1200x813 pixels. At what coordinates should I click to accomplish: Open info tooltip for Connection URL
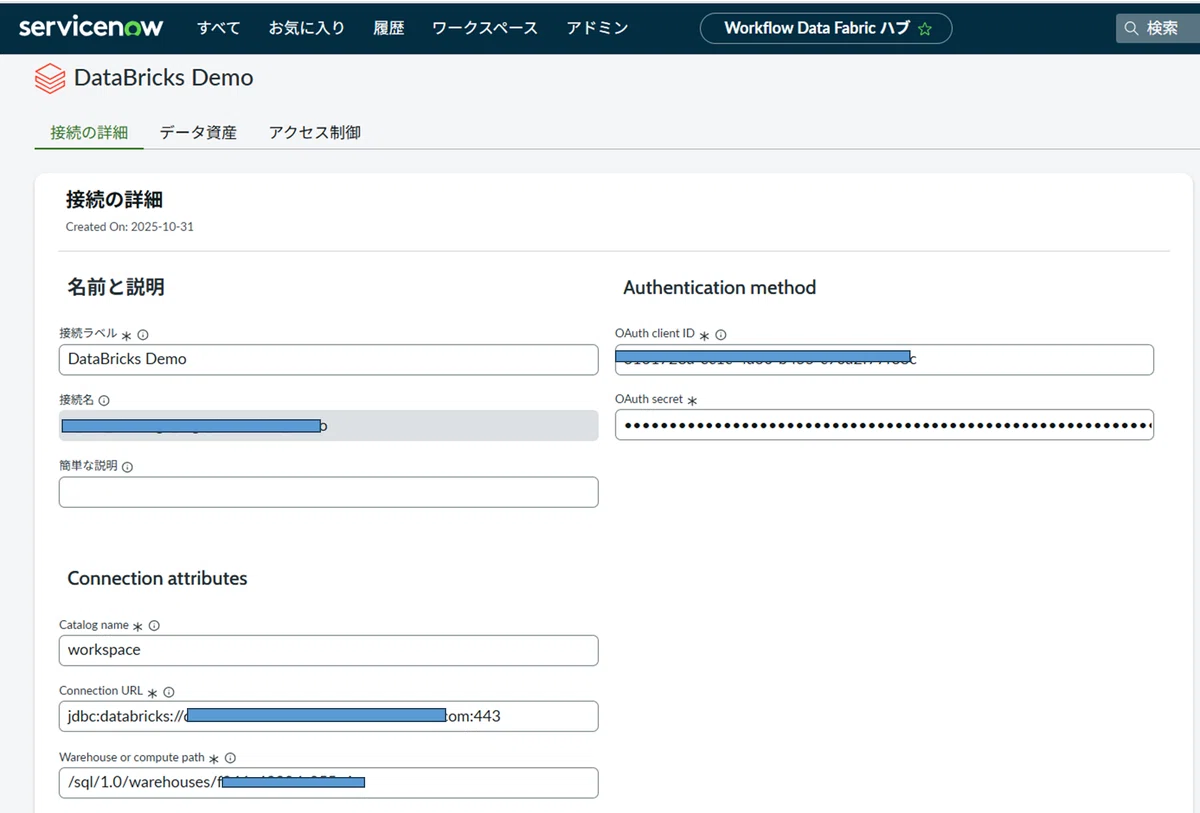[169, 692]
